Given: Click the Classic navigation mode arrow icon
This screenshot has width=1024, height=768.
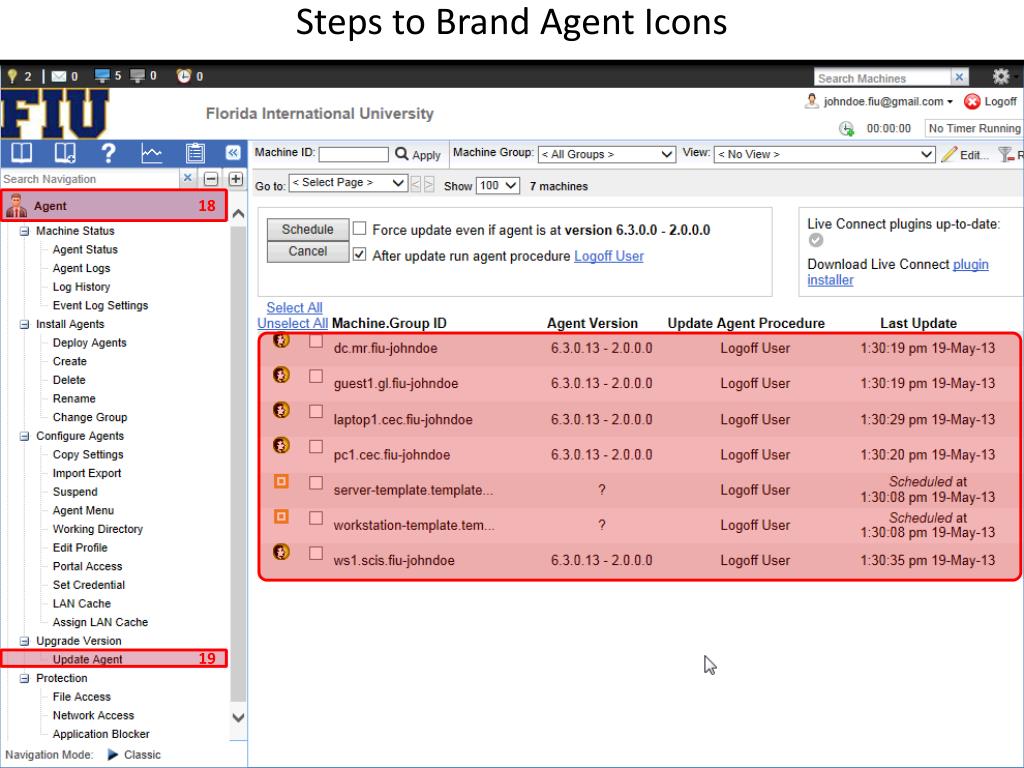Looking at the screenshot, I should 113,754.
